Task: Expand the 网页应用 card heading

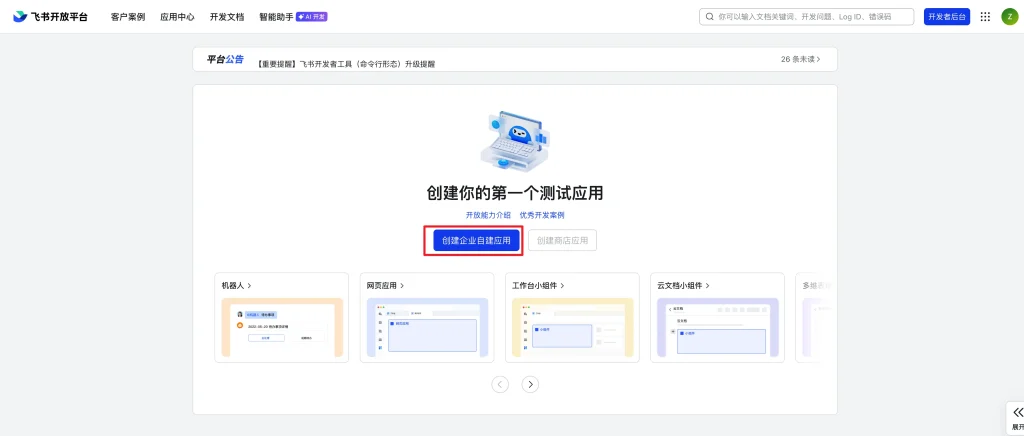Action: pyautogui.click(x=385, y=285)
